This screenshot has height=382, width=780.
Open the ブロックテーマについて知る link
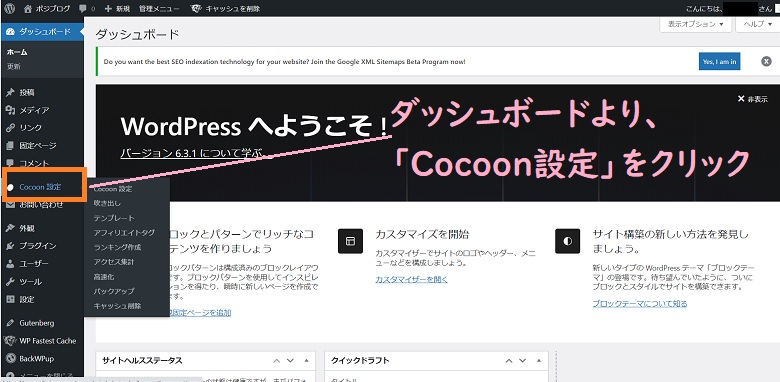640,303
